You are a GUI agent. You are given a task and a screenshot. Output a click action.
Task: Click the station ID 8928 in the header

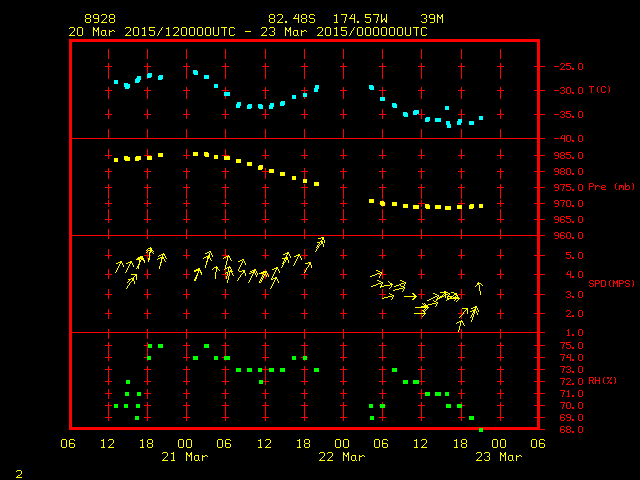[x=100, y=19]
